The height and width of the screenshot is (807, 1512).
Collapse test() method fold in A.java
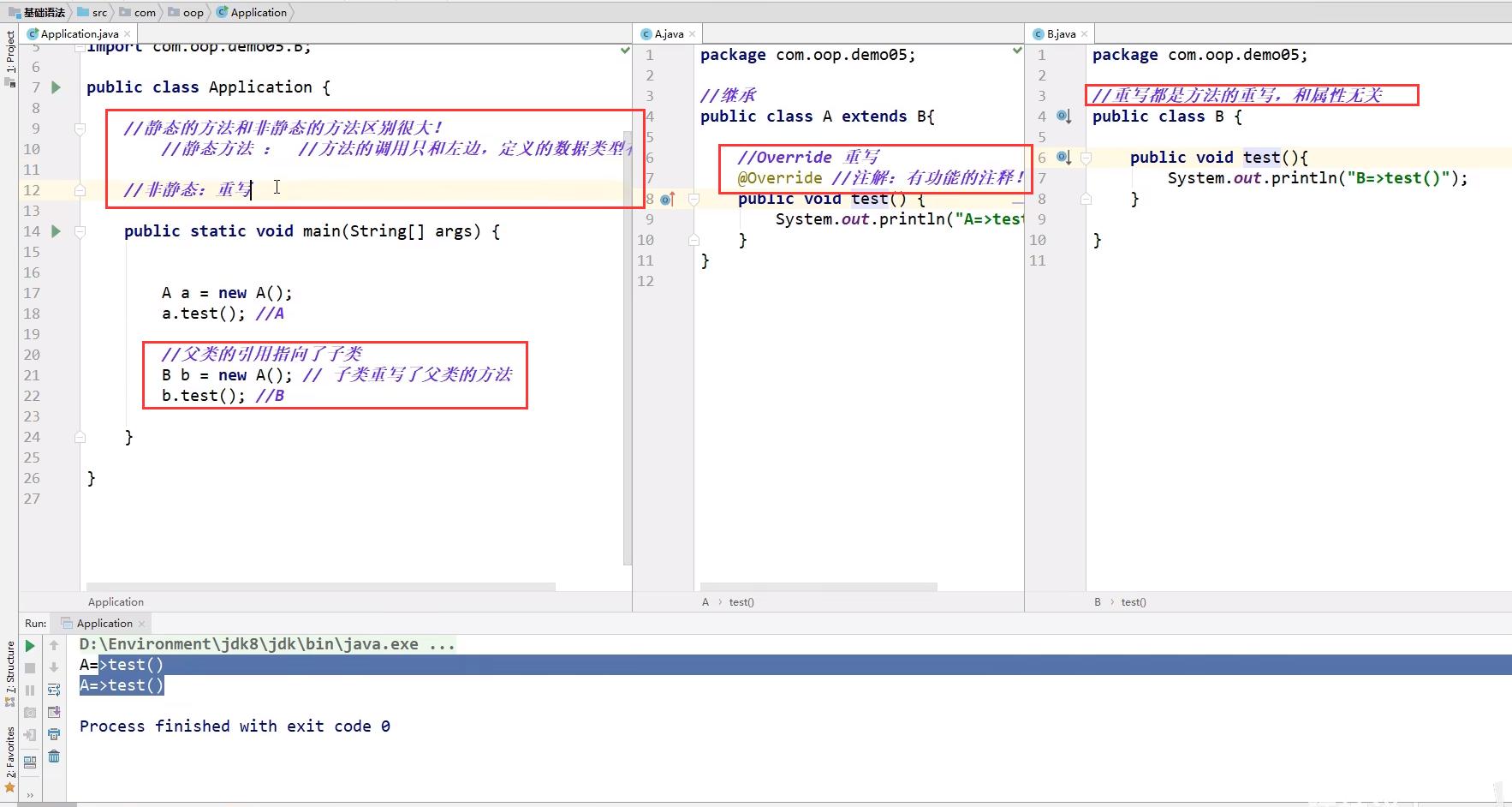point(694,199)
